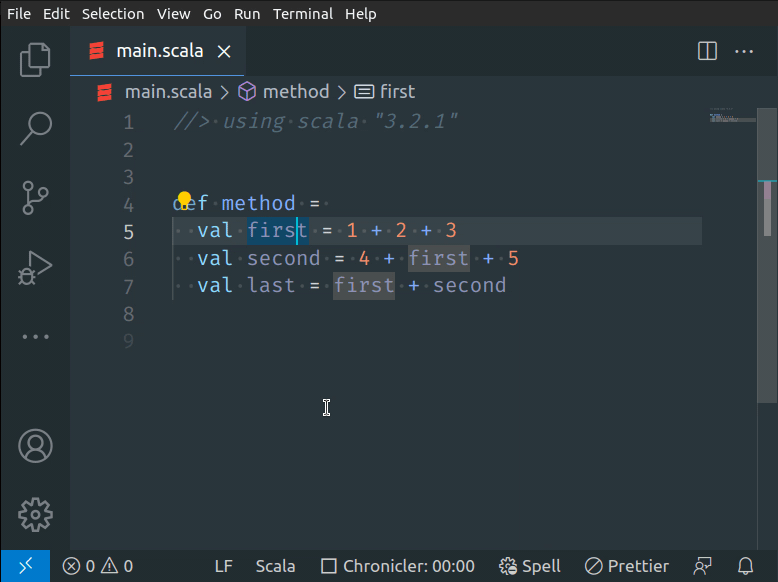778x582 pixels.
Task: Select the main.scala editor tab
Action: pos(158,51)
